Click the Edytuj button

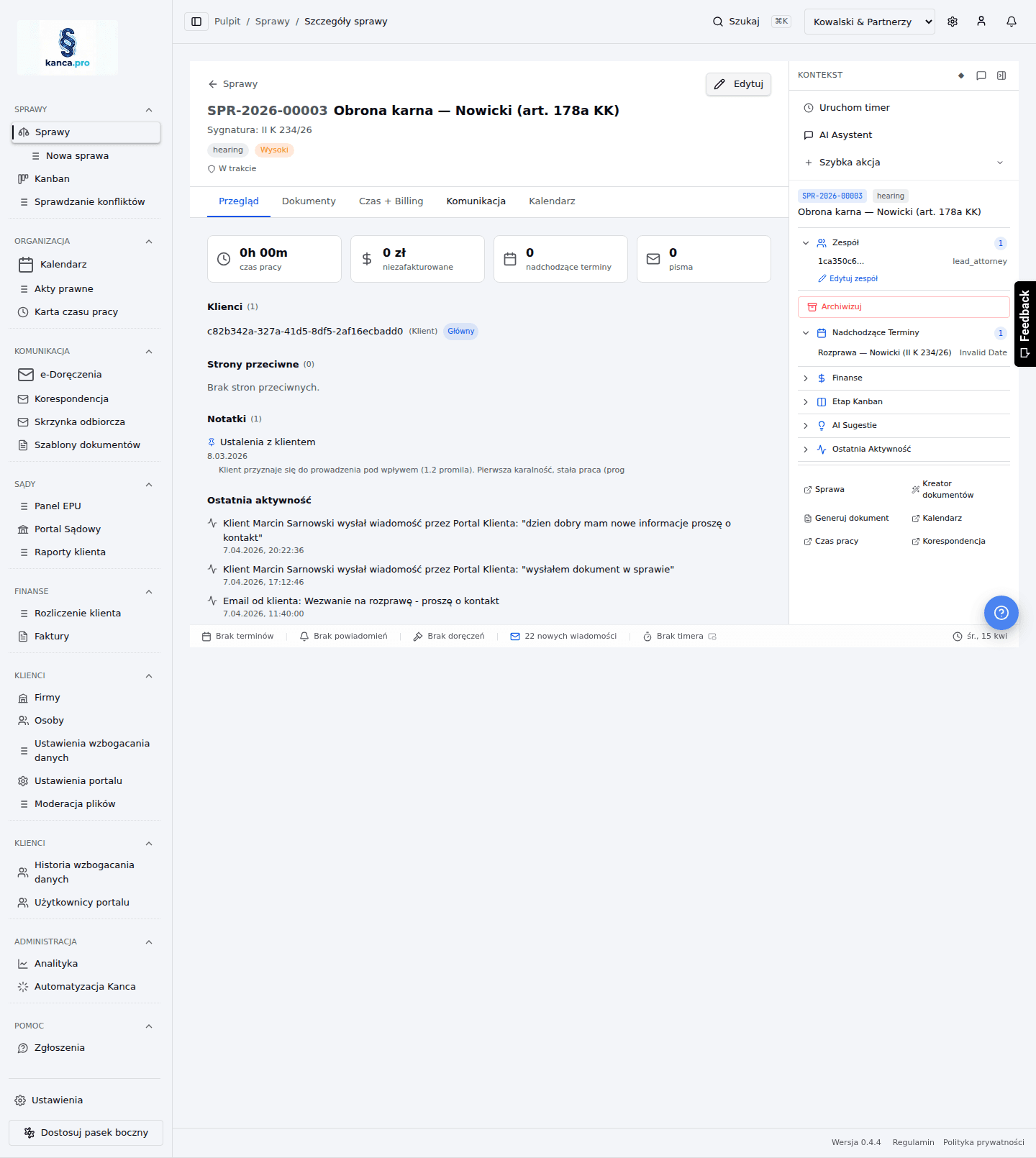tap(738, 84)
